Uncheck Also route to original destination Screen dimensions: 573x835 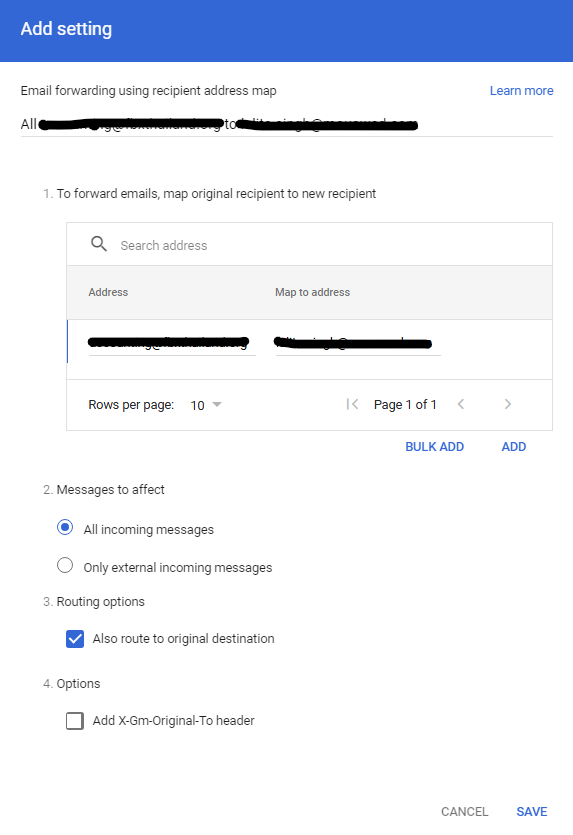pyautogui.click(x=75, y=639)
